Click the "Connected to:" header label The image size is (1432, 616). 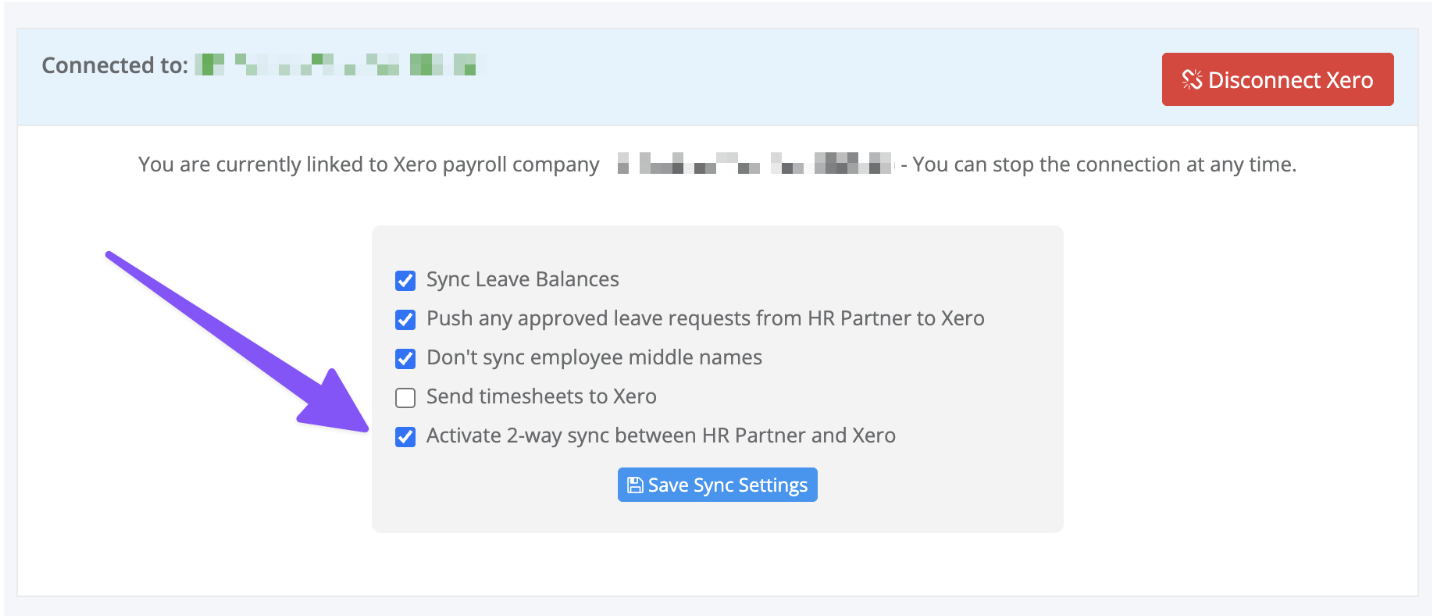coord(114,66)
